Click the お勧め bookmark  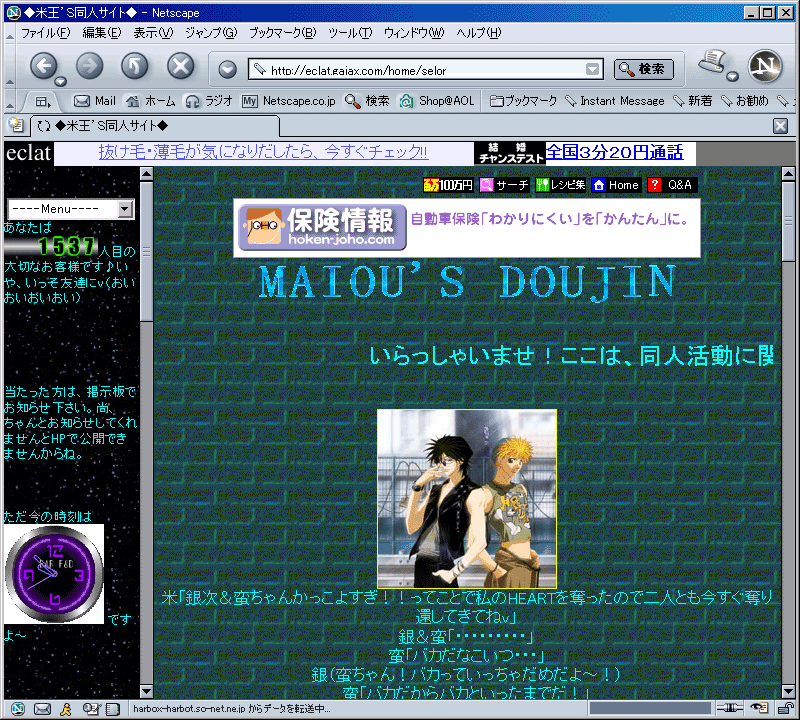tap(744, 101)
